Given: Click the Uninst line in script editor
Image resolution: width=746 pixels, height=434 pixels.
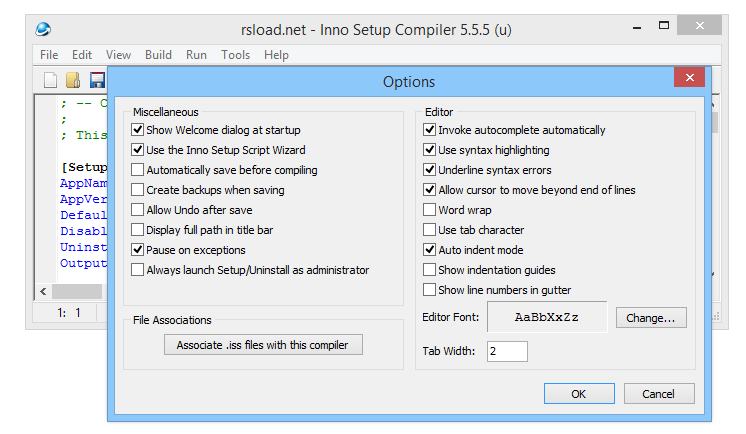Looking at the screenshot, I should [x=84, y=247].
